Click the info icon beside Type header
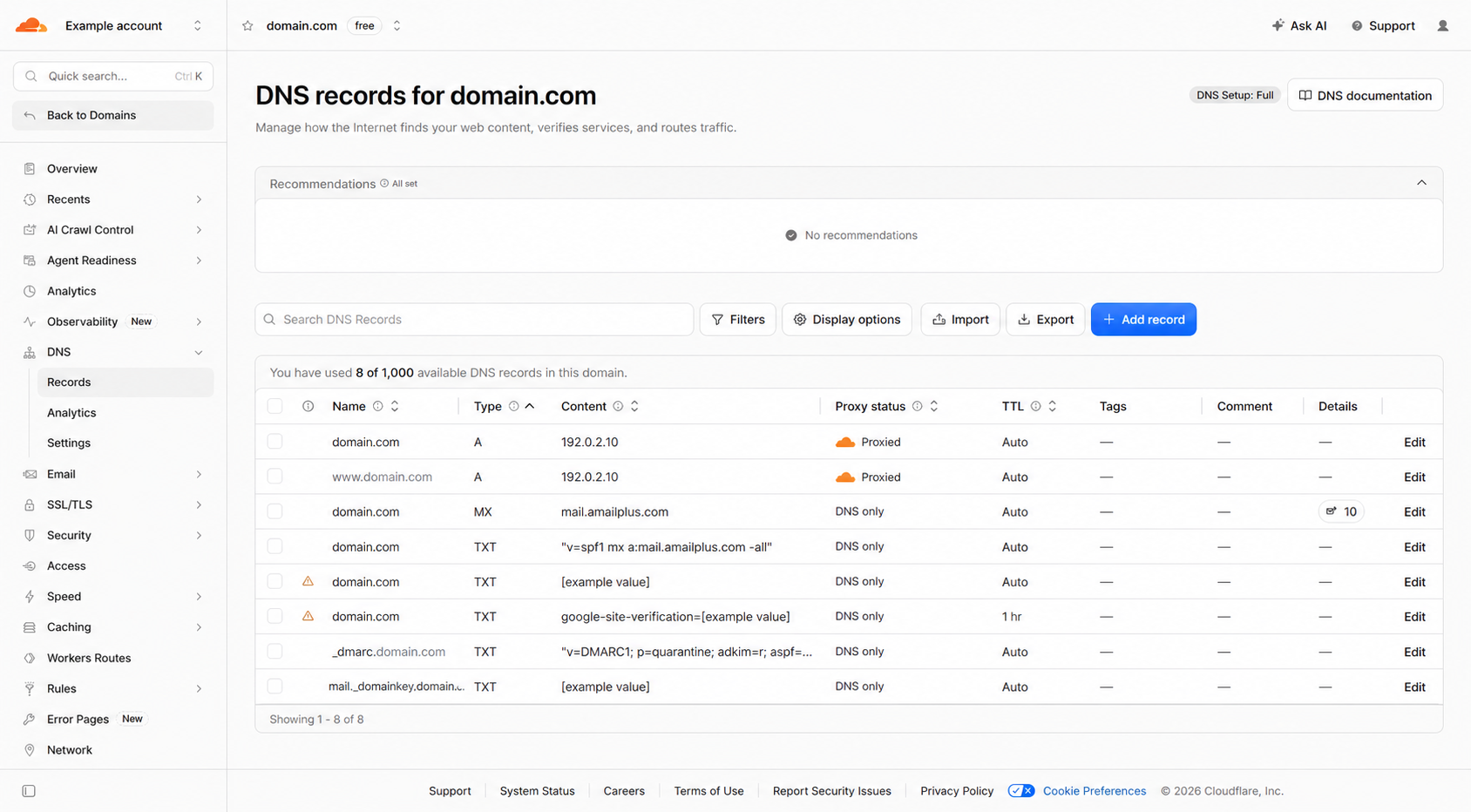1471x812 pixels. pos(513,406)
